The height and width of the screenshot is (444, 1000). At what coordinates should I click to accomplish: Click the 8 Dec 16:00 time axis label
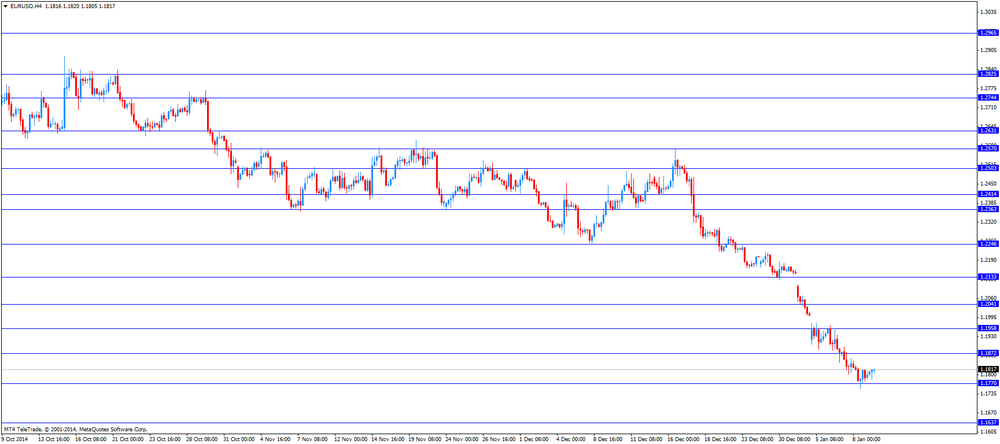(610, 440)
